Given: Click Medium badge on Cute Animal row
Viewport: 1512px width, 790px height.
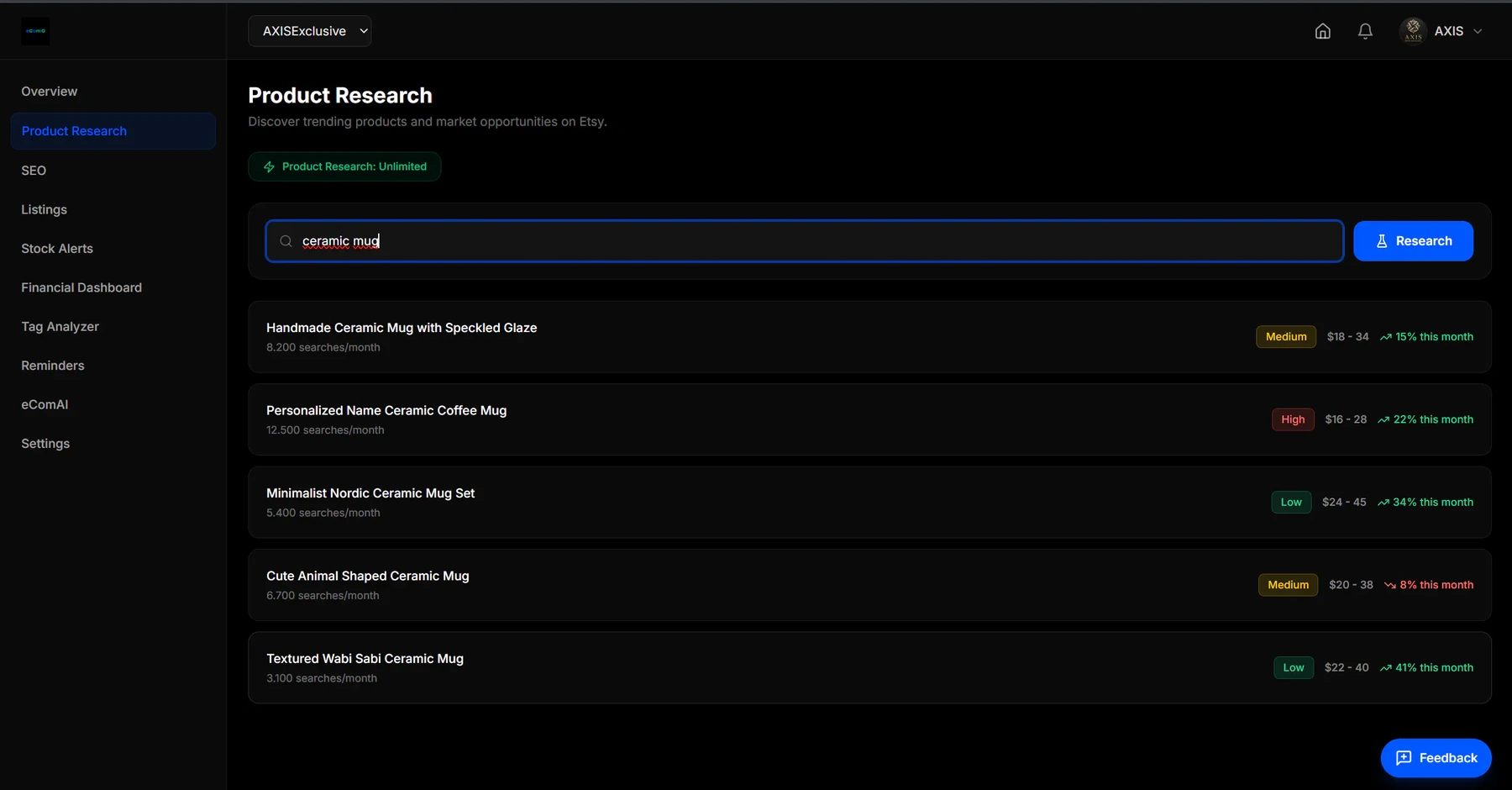Looking at the screenshot, I should pyautogui.click(x=1288, y=585).
